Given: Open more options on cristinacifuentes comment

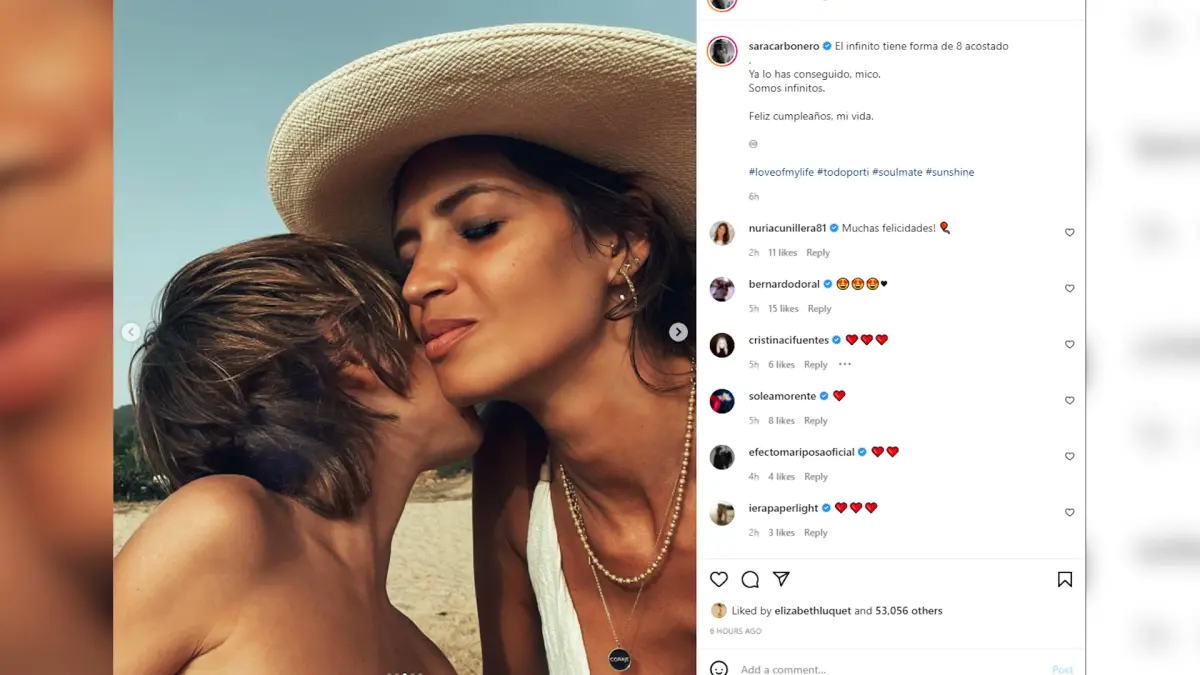Looking at the screenshot, I should (845, 364).
